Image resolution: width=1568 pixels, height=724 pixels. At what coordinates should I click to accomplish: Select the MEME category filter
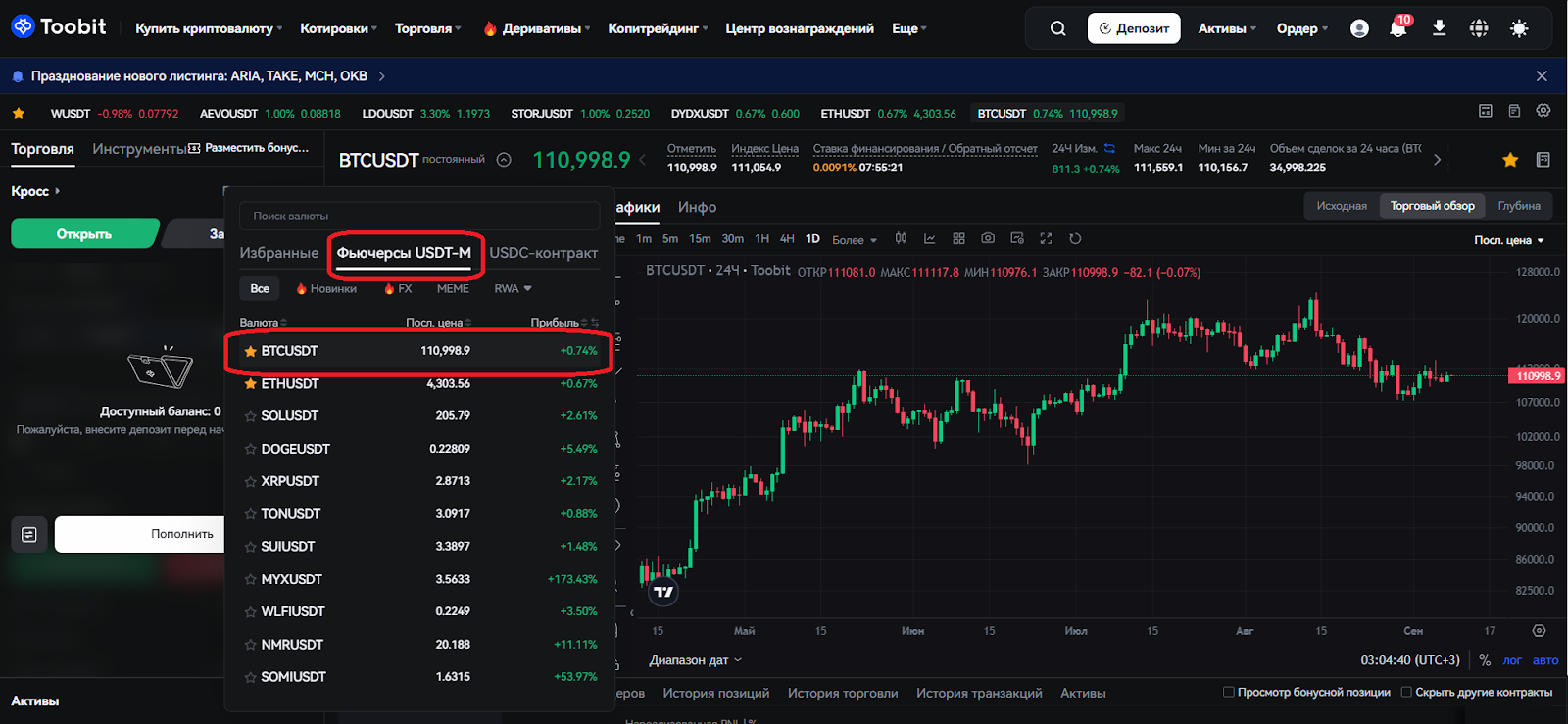coord(453,288)
